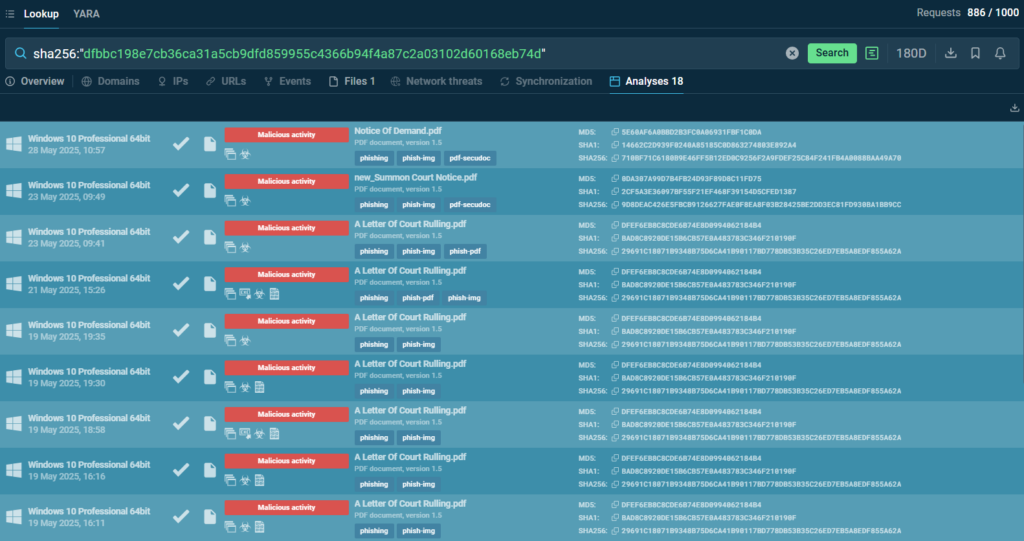
Task: Go to the Files 1 tab
Action: [352, 81]
